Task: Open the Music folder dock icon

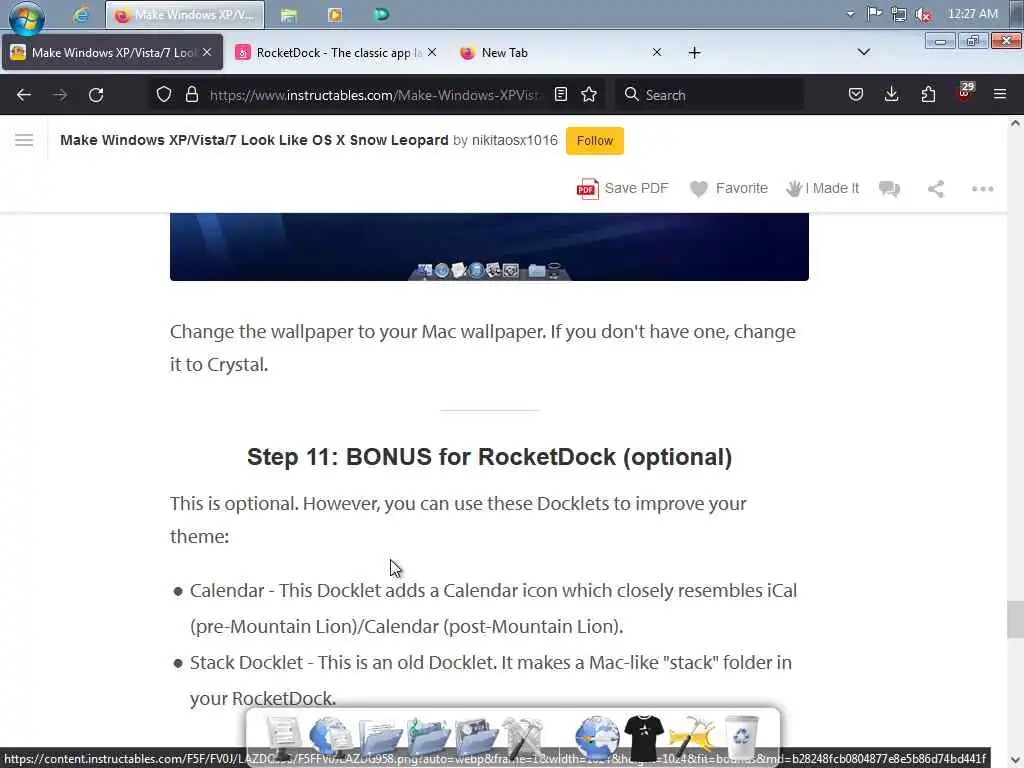Action: (x=428, y=738)
